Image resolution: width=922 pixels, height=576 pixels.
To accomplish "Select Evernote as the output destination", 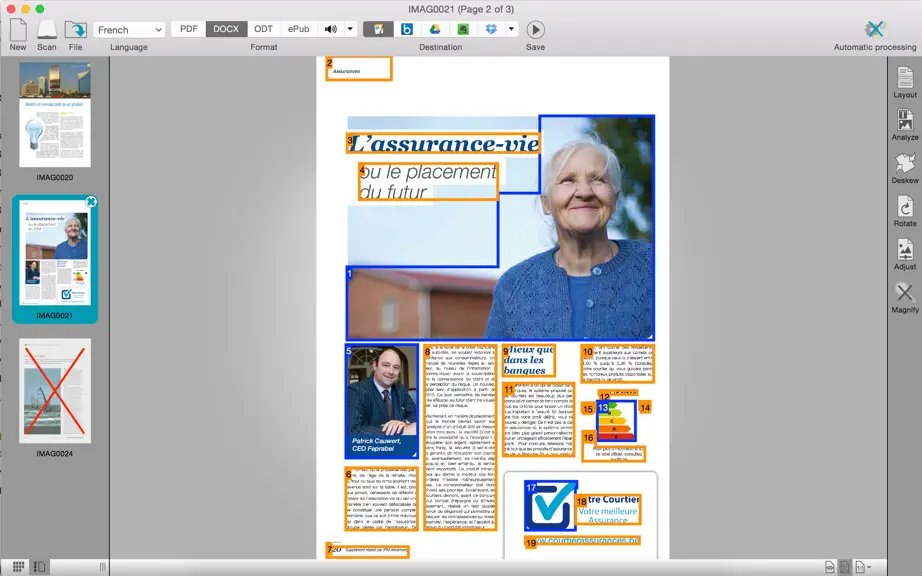I will 463,29.
